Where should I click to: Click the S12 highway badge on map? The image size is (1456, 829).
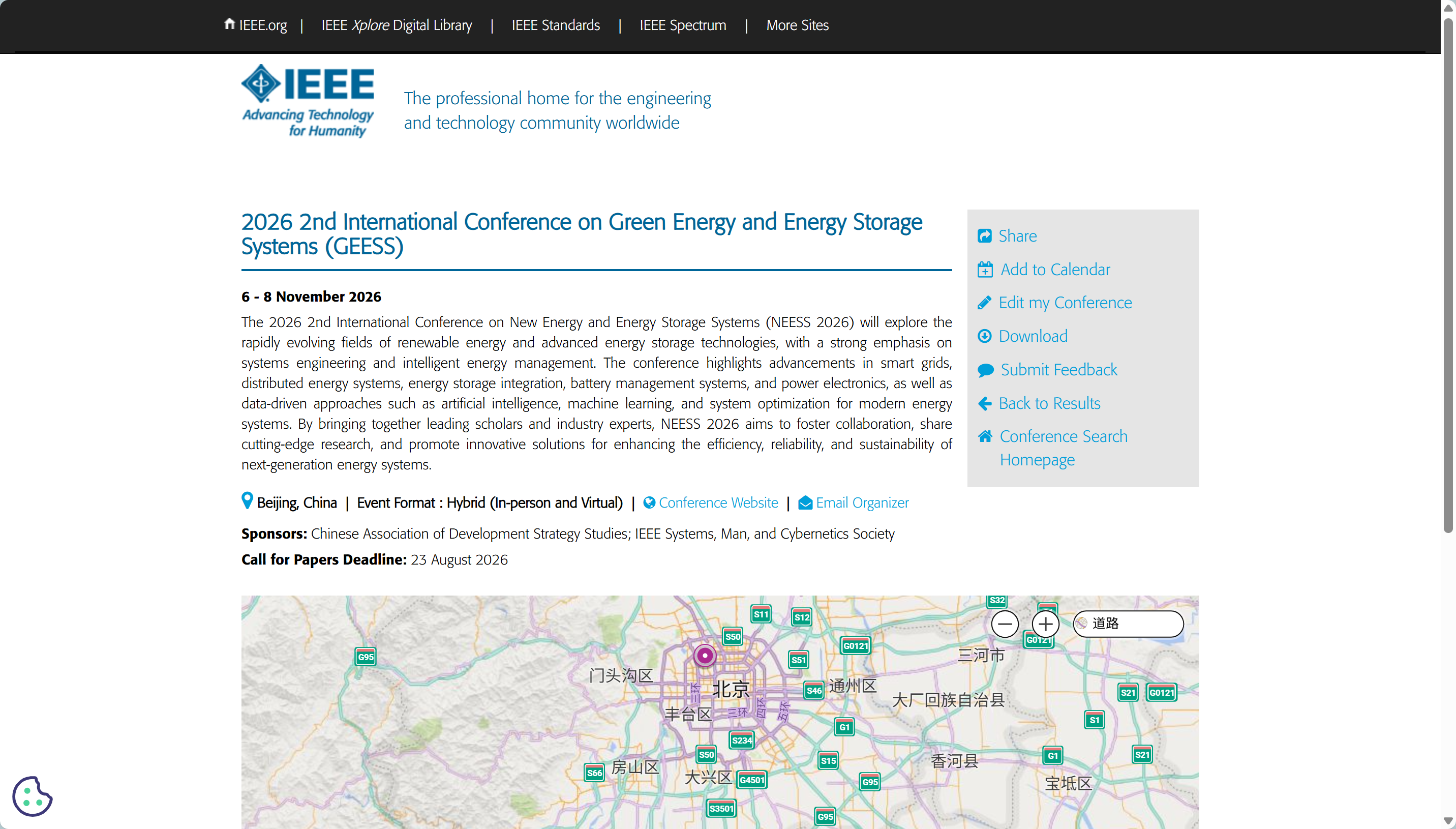[x=802, y=616]
